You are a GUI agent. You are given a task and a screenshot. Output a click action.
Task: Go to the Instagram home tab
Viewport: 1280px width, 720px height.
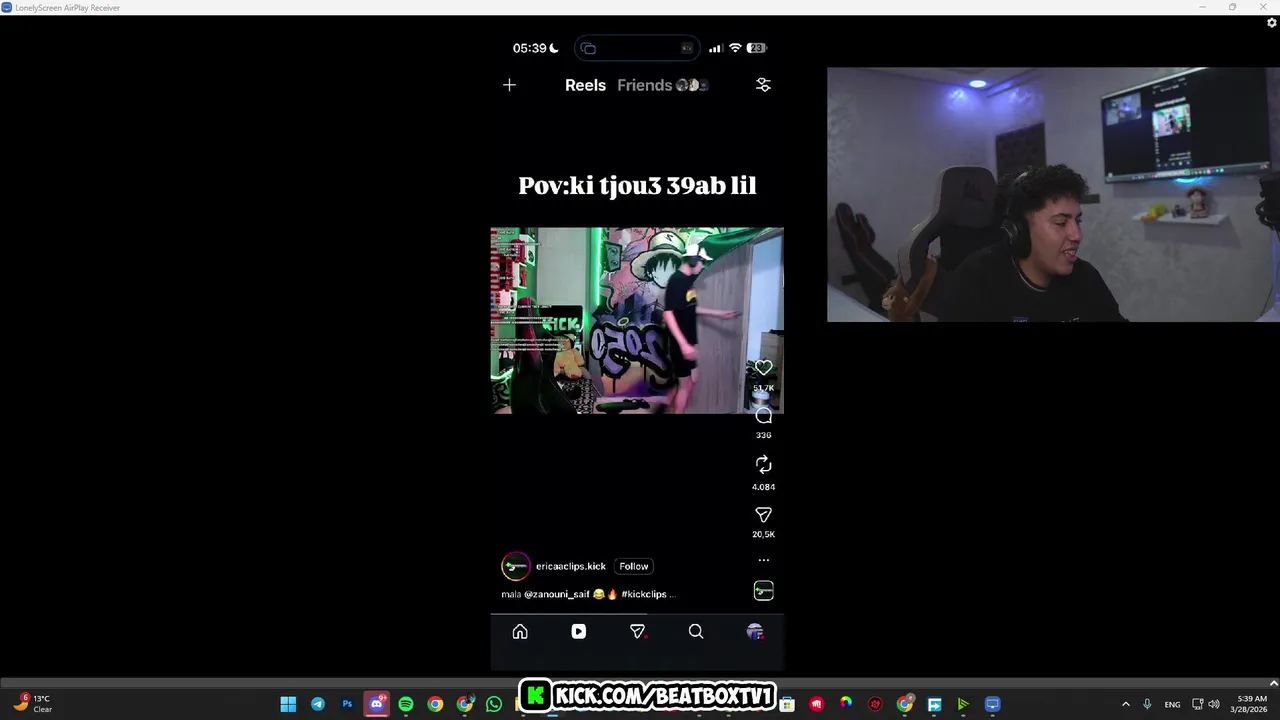[520, 631]
